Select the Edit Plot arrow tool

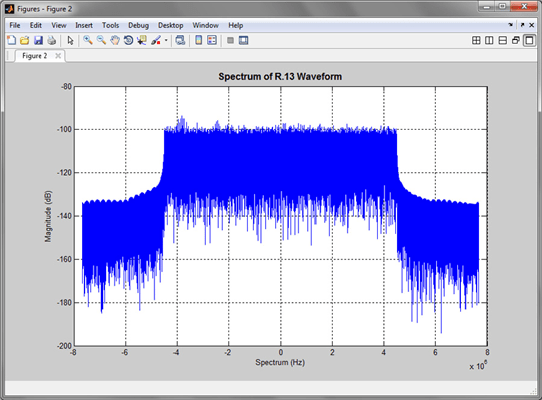pos(70,40)
